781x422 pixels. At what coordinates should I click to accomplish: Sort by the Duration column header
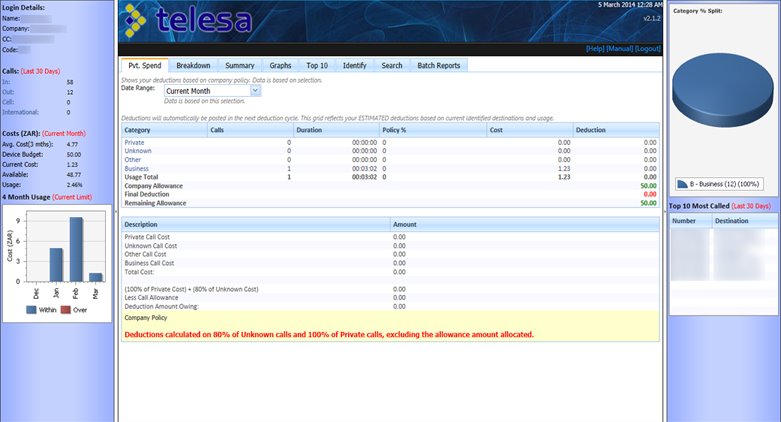(336, 130)
